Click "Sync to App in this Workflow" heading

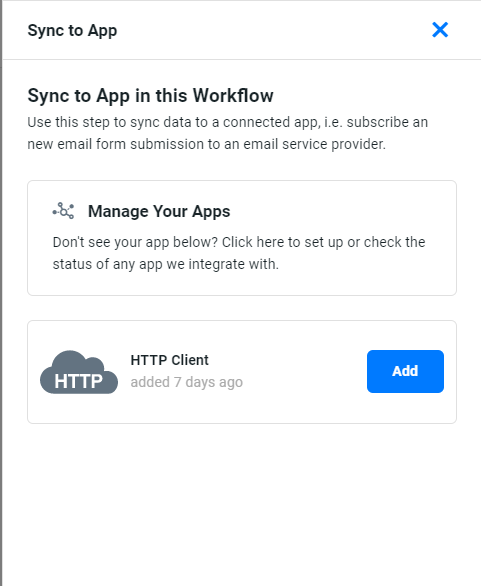coord(150,96)
